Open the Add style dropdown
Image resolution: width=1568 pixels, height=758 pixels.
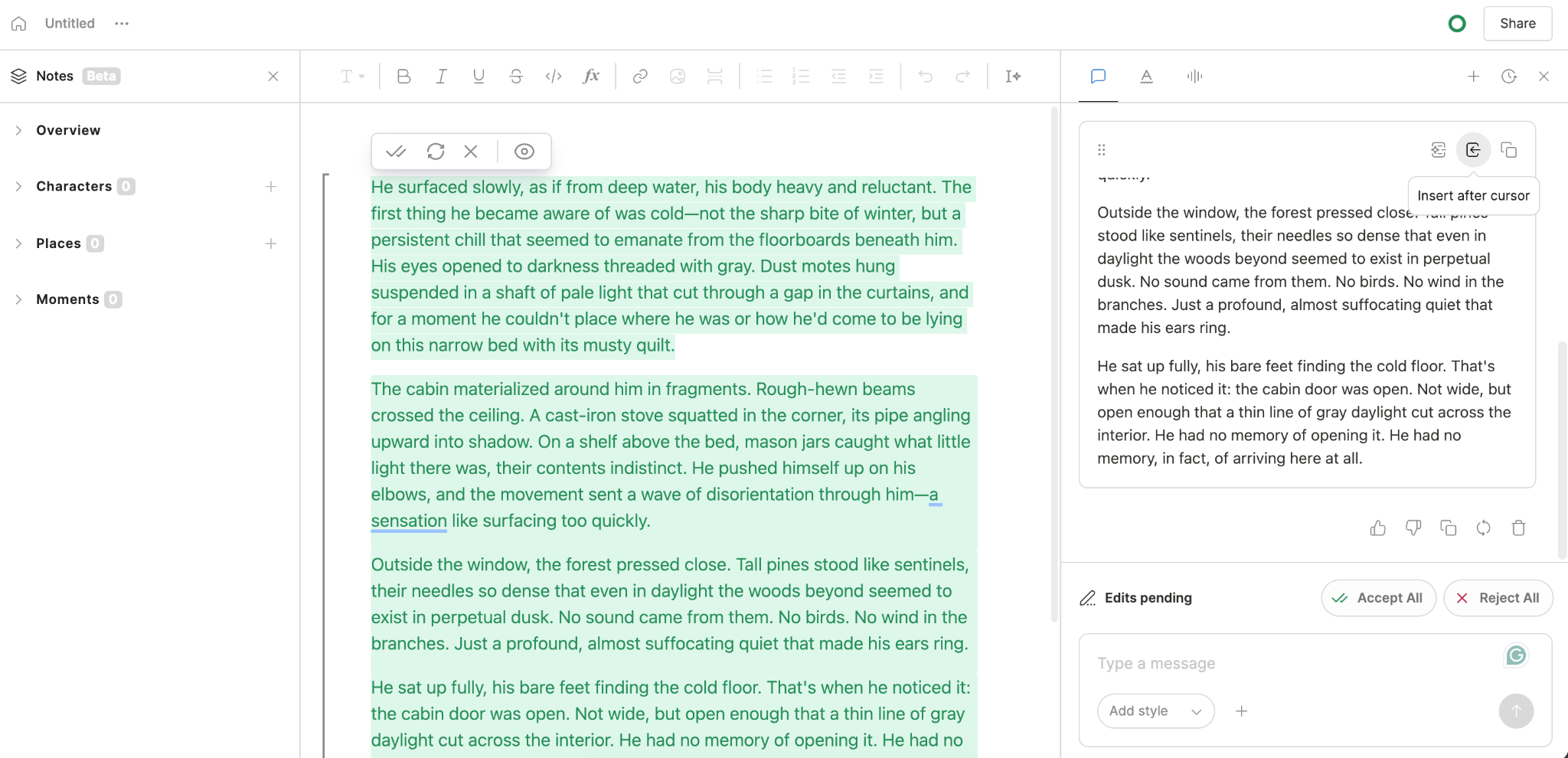(x=1155, y=711)
